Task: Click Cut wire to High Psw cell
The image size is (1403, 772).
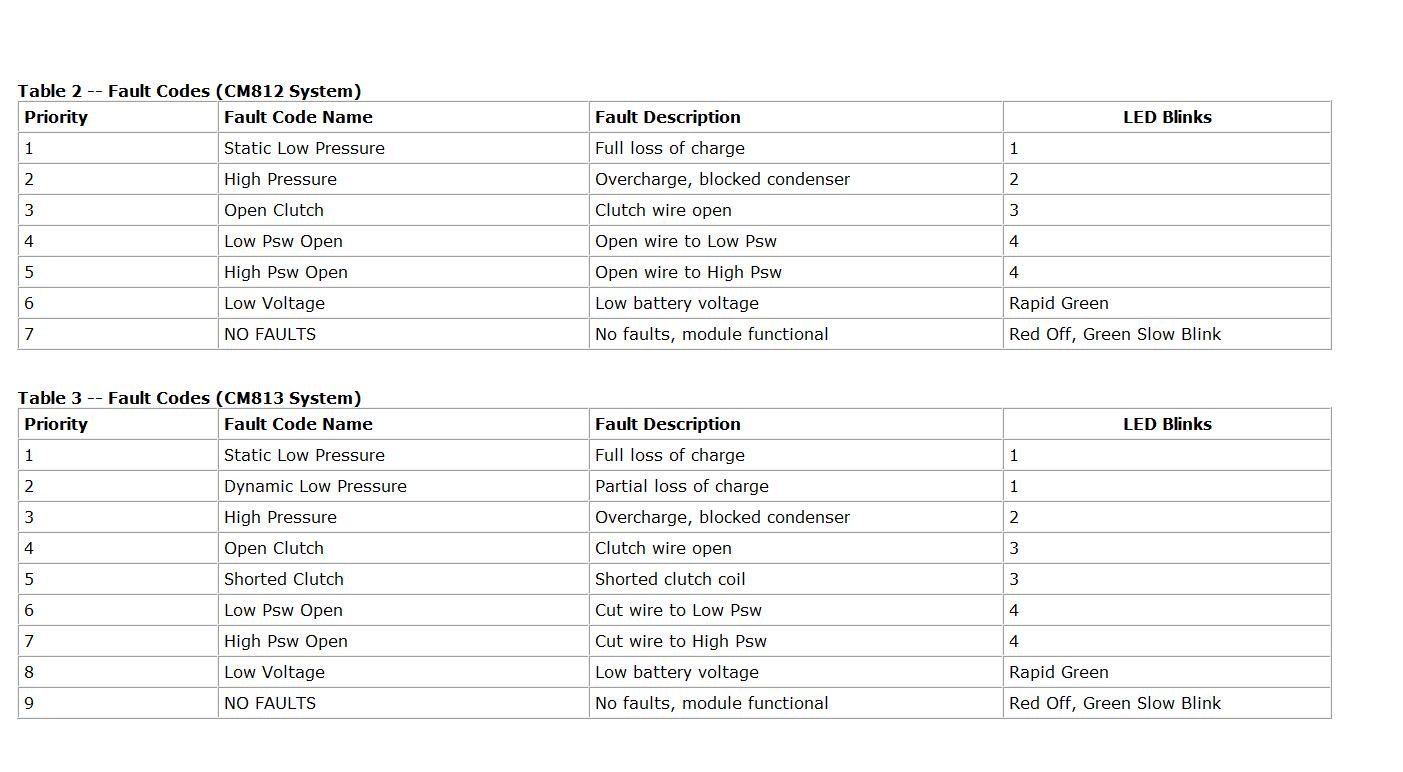Action: 796,641
